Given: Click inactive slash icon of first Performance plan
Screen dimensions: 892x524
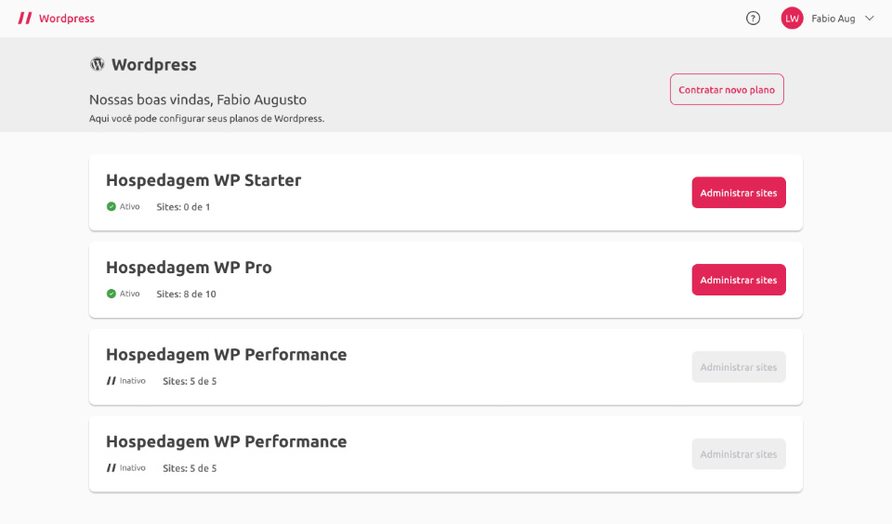Looking at the screenshot, I should click(x=111, y=381).
